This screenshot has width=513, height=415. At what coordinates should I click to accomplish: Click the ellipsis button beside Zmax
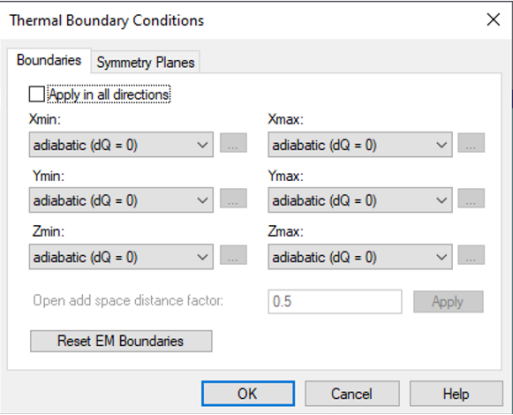(471, 255)
